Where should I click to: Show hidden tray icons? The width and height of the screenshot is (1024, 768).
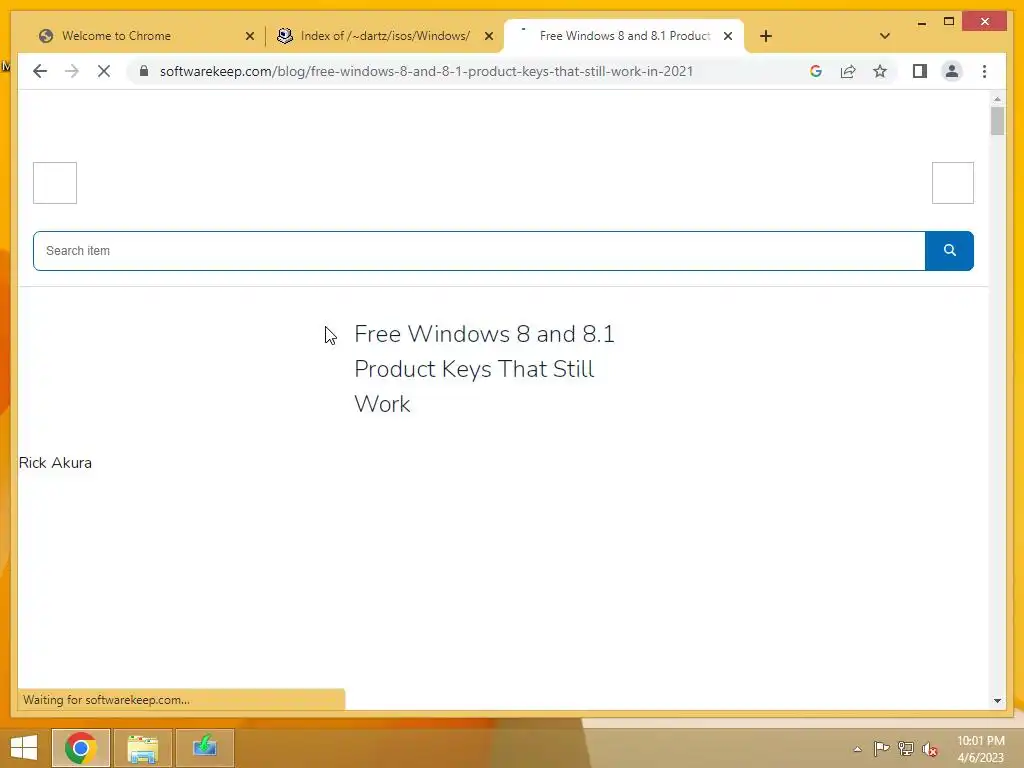857,749
